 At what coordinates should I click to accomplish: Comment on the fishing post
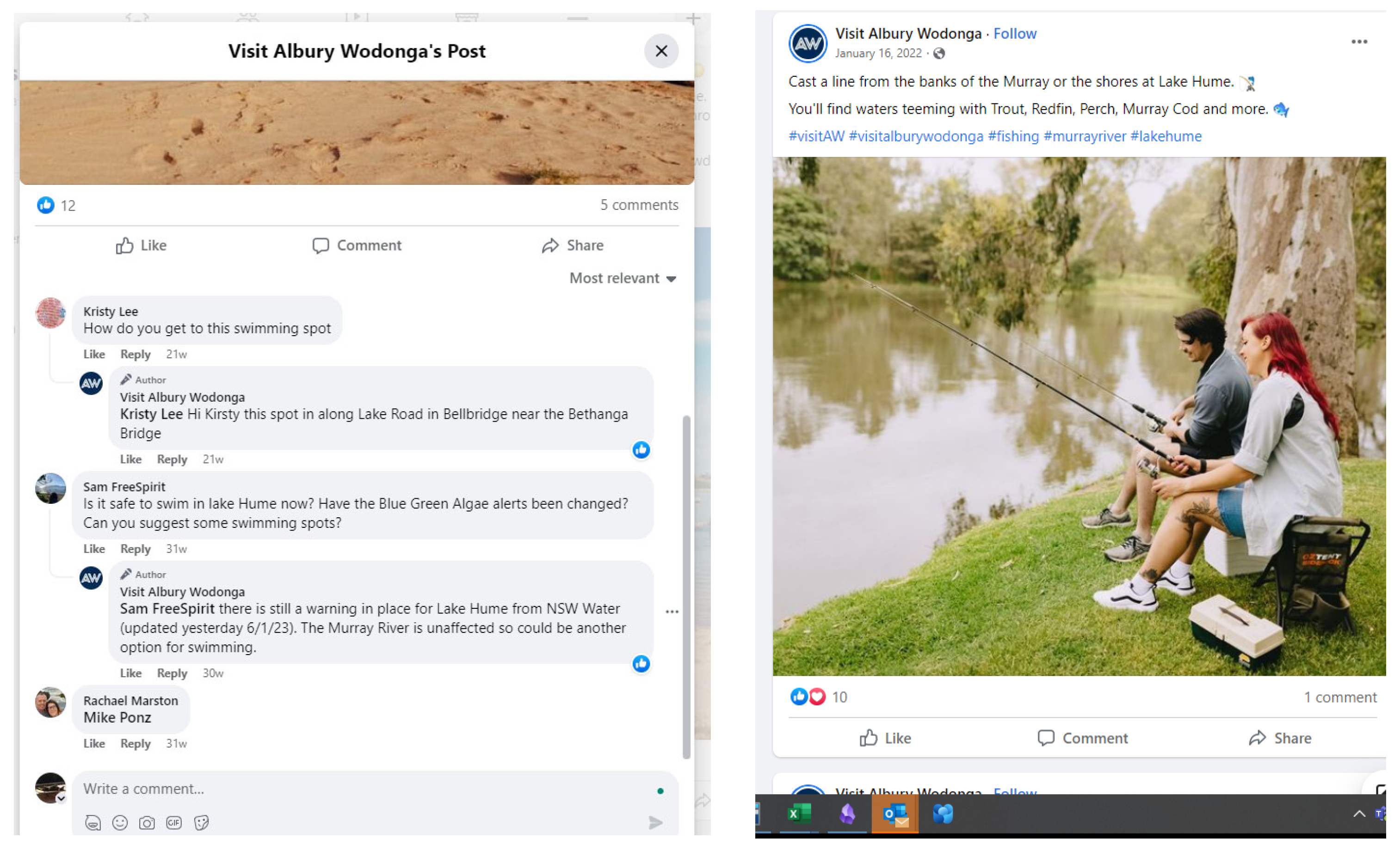tap(1083, 738)
